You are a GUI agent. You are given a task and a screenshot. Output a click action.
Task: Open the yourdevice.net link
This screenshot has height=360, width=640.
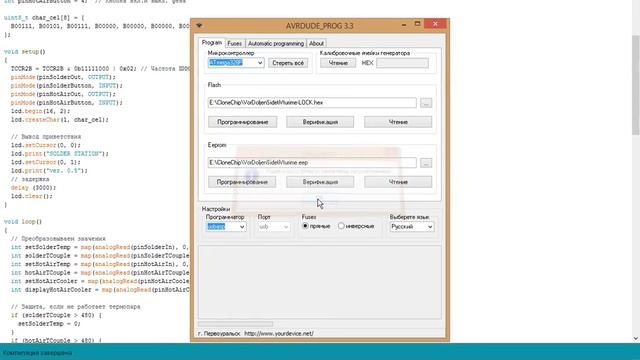(x=279, y=333)
